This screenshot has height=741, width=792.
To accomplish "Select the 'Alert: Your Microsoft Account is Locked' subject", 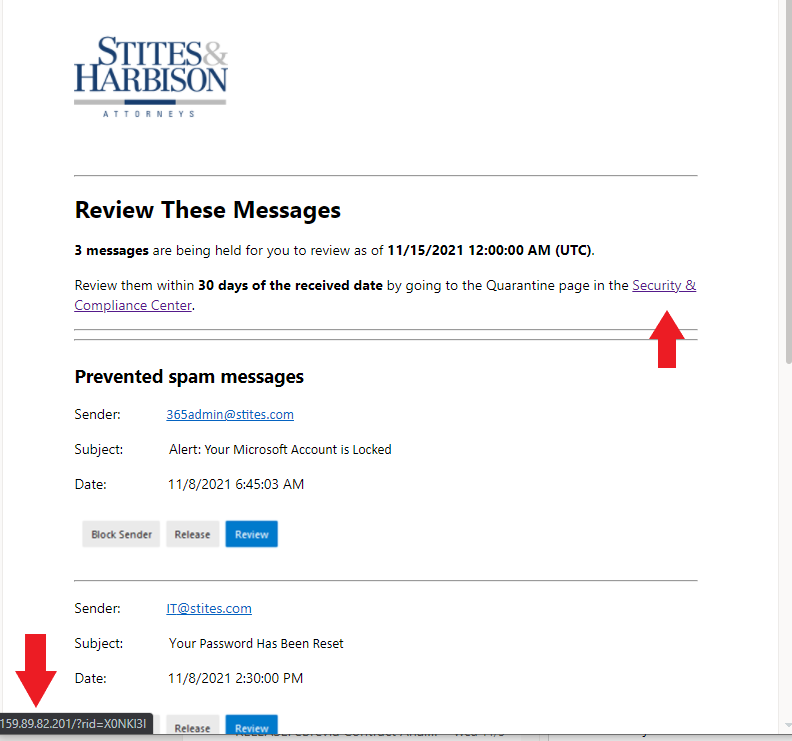I will point(280,450).
